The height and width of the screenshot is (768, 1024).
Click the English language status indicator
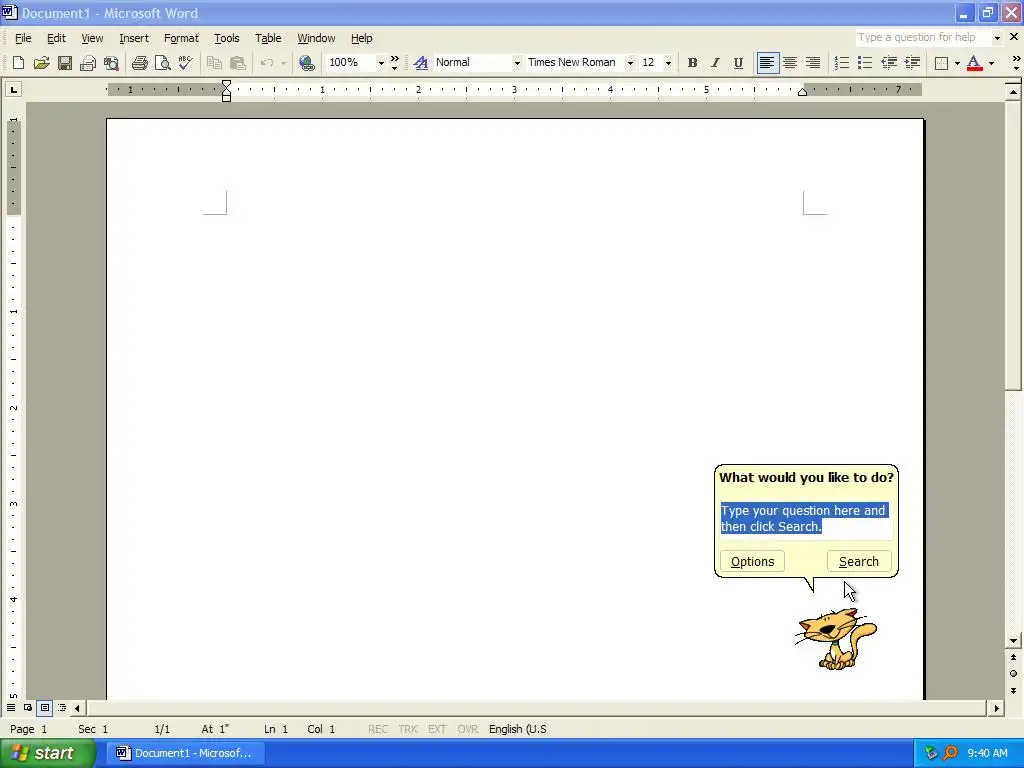(x=518, y=729)
